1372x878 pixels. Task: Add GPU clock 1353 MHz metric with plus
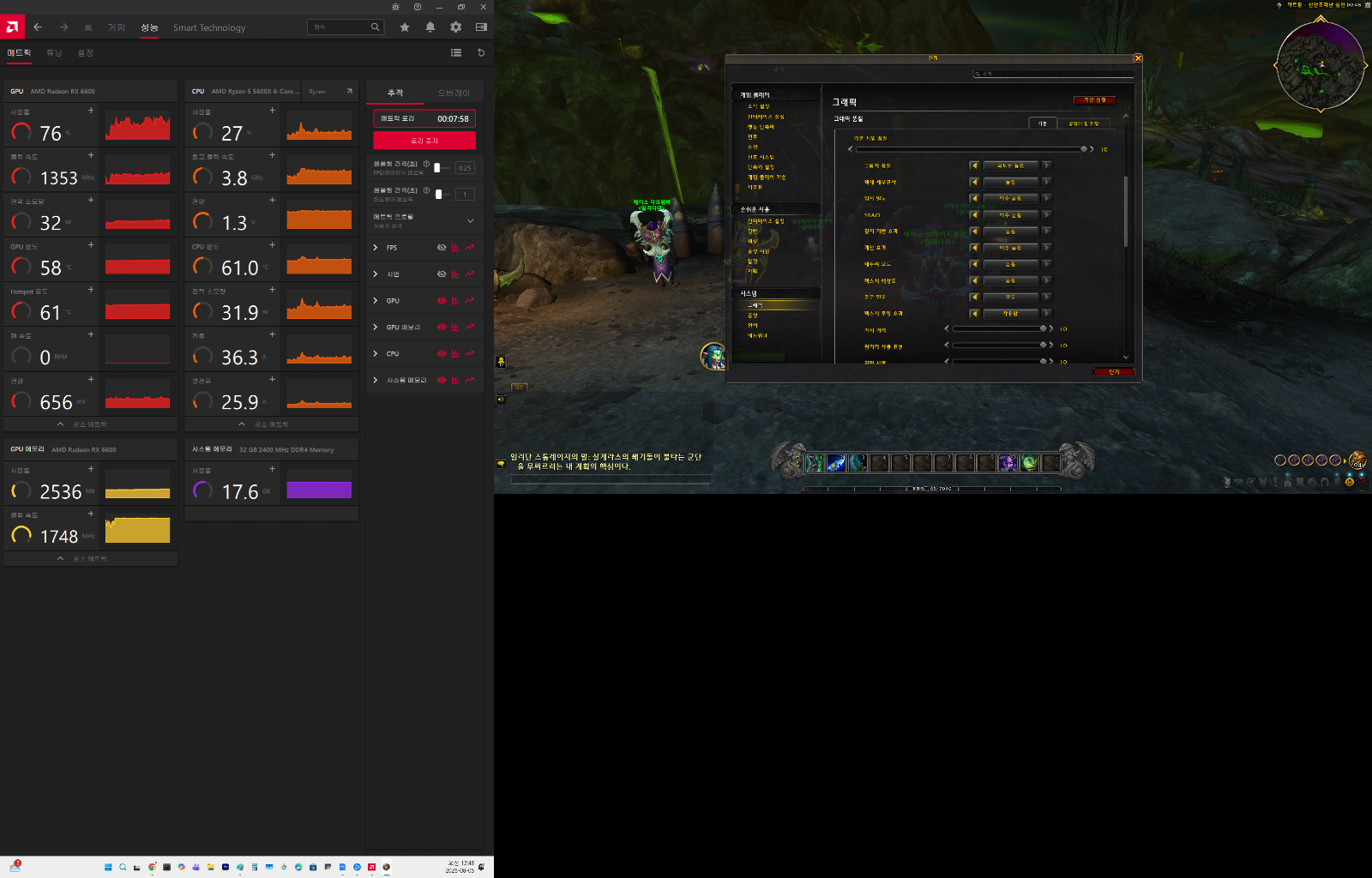(x=91, y=155)
